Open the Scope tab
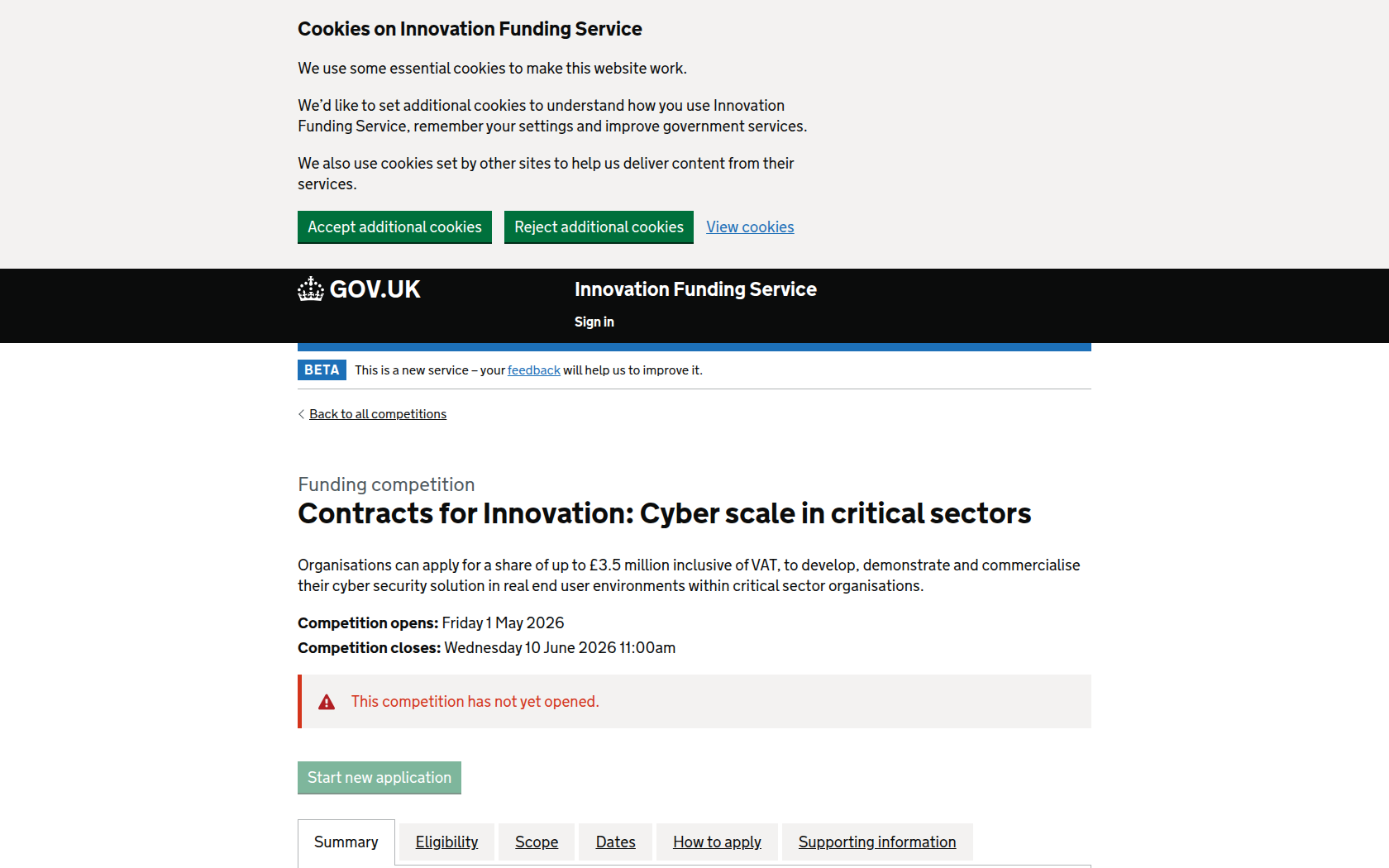The width and height of the screenshot is (1389, 868). tap(537, 842)
